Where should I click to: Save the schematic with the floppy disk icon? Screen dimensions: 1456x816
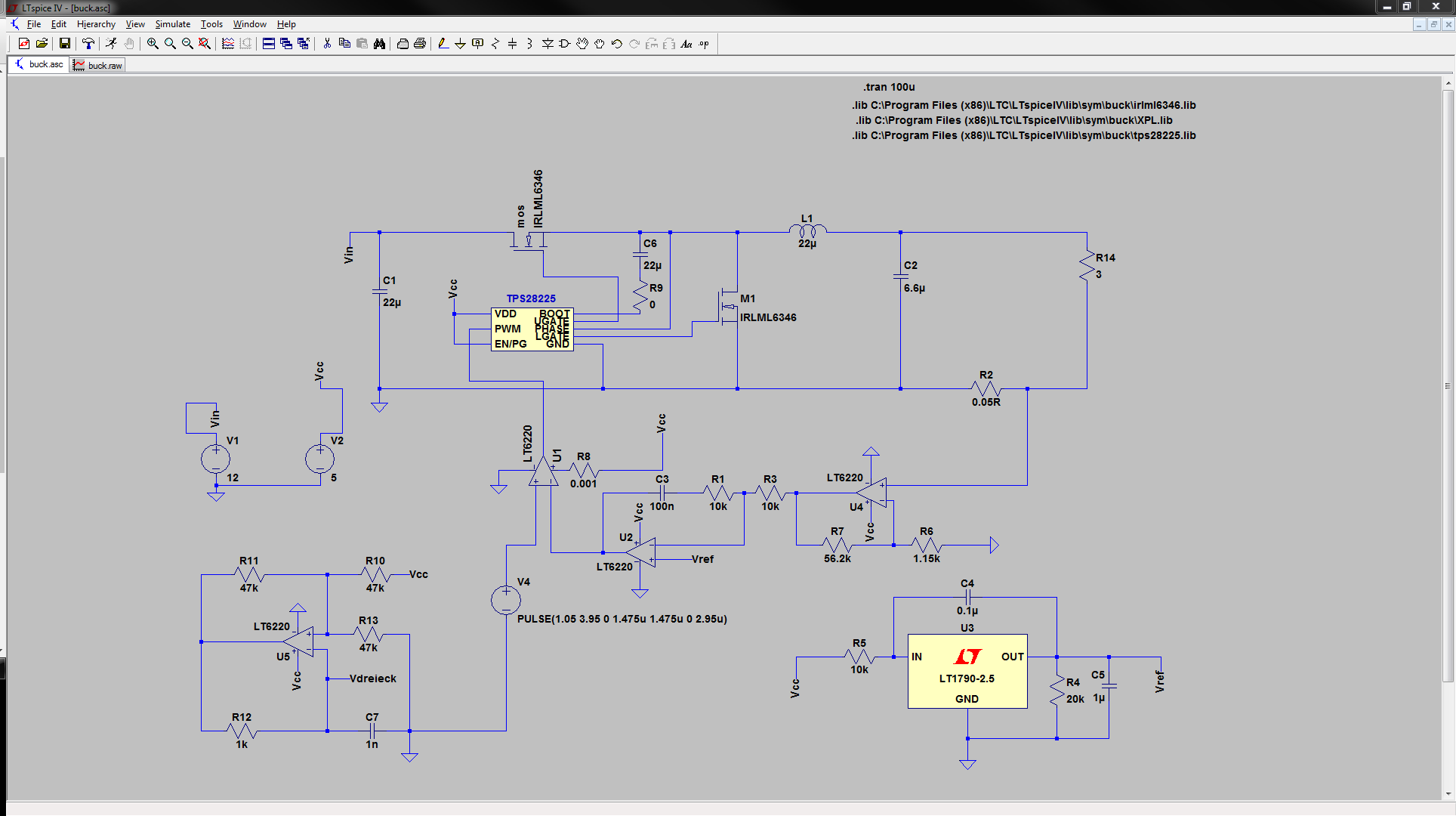(x=65, y=44)
